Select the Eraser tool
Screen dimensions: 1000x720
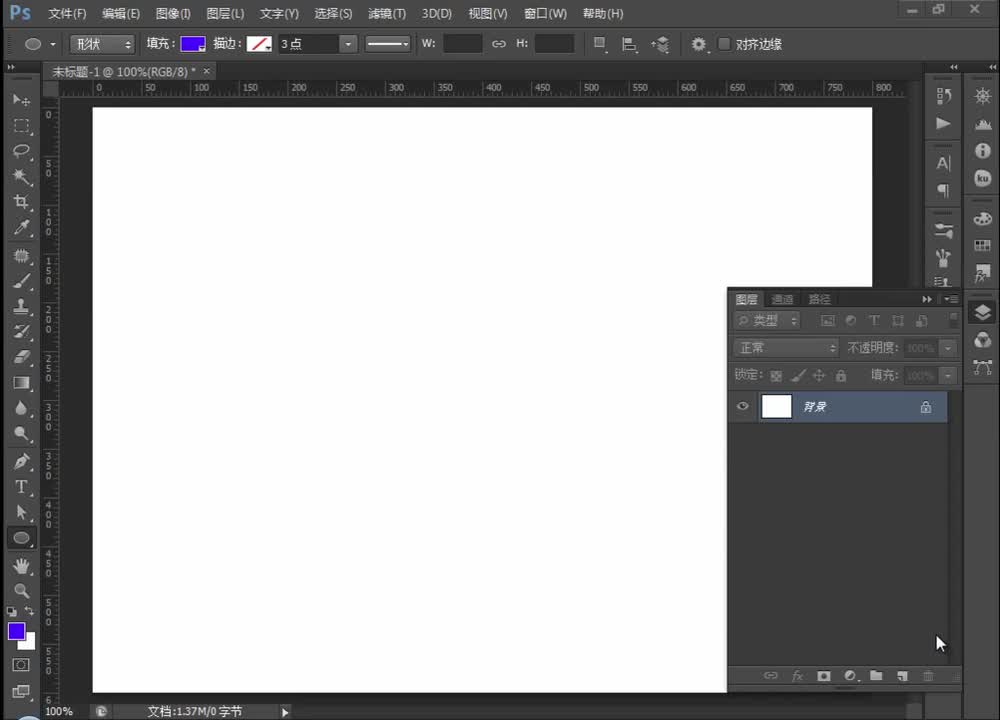[x=21, y=357]
